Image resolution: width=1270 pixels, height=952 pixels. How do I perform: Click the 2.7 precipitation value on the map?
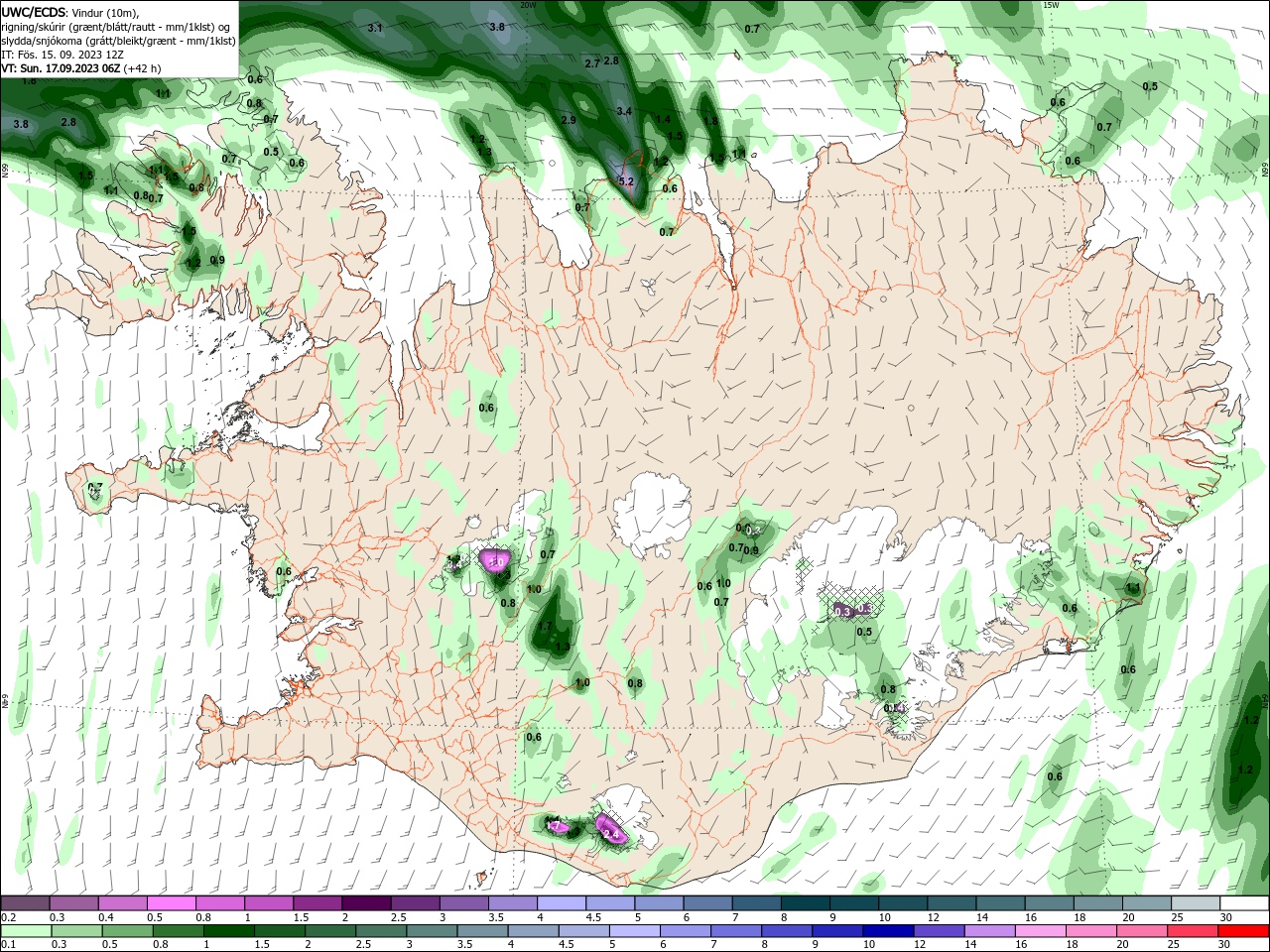click(x=592, y=63)
